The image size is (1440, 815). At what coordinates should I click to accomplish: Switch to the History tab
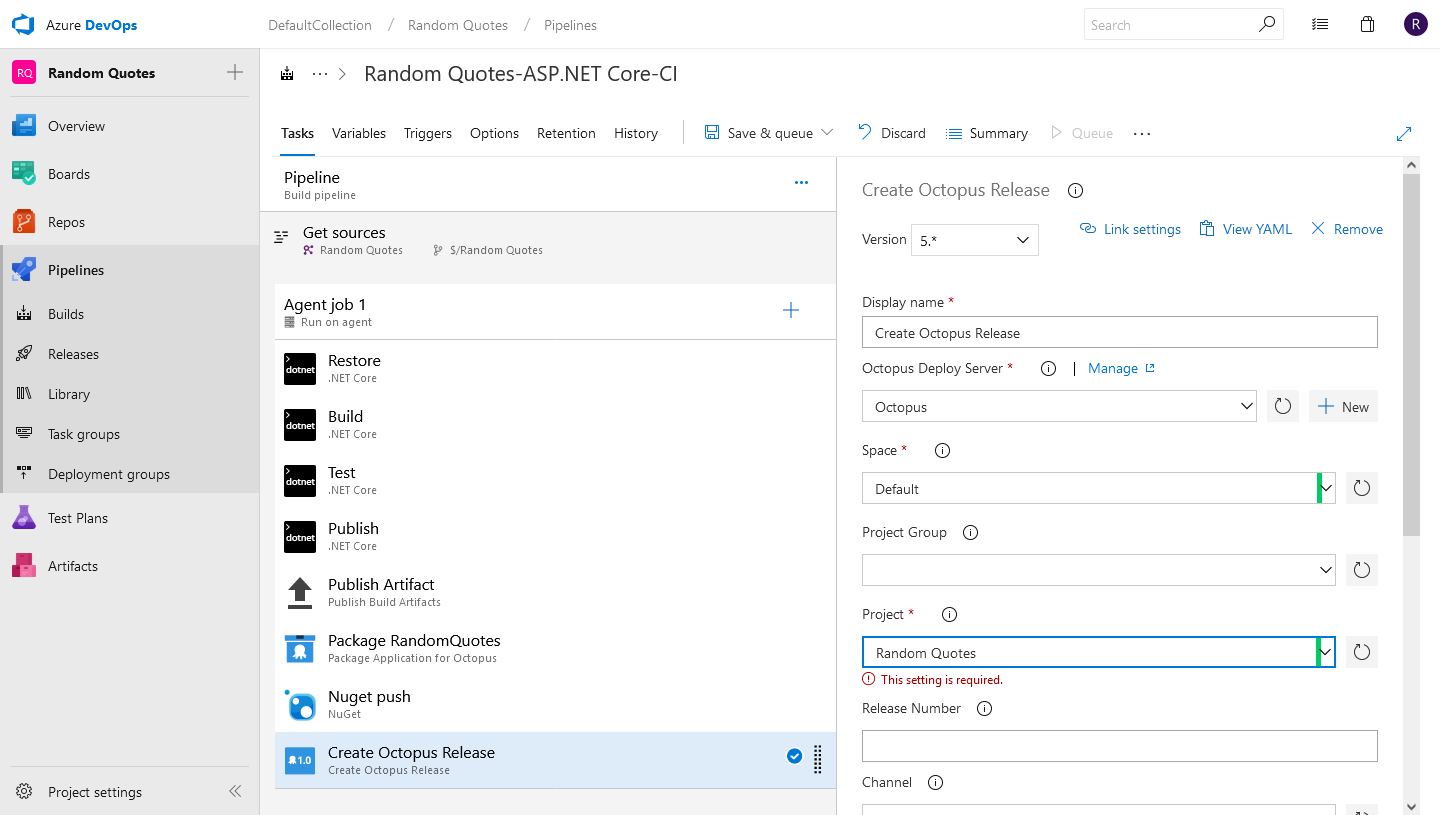point(636,133)
